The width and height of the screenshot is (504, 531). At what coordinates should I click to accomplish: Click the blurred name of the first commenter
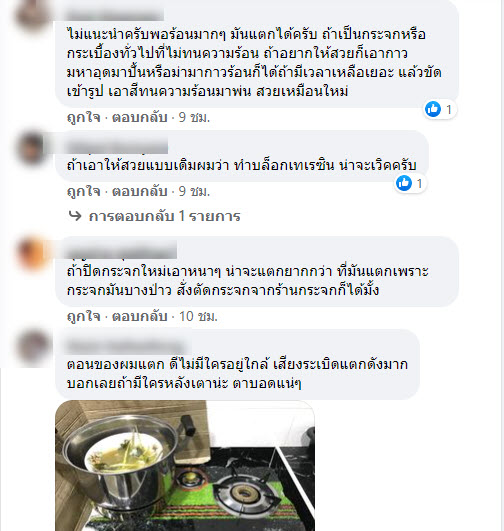click(114, 15)
